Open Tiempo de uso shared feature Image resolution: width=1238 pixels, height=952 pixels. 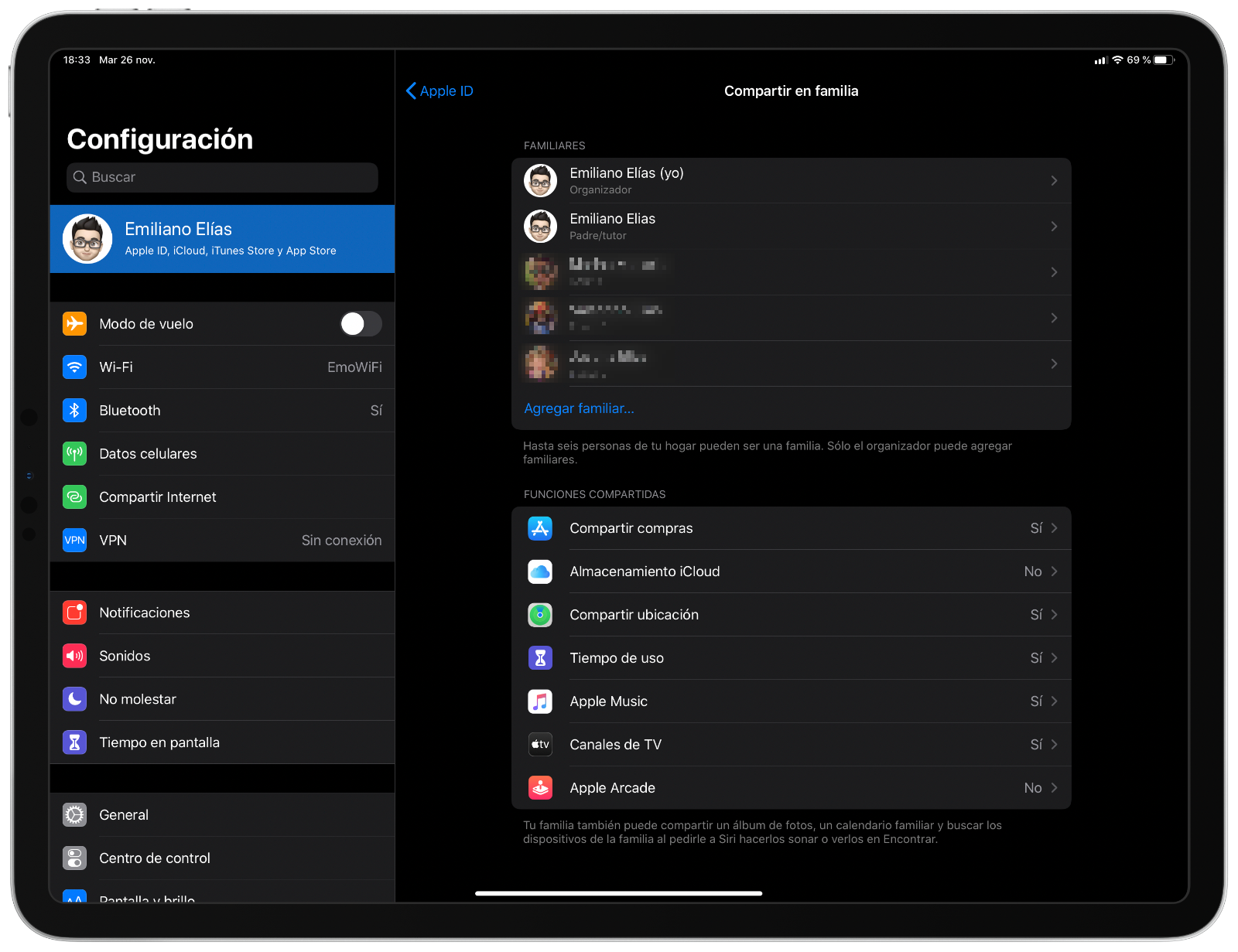click(791, 658)
